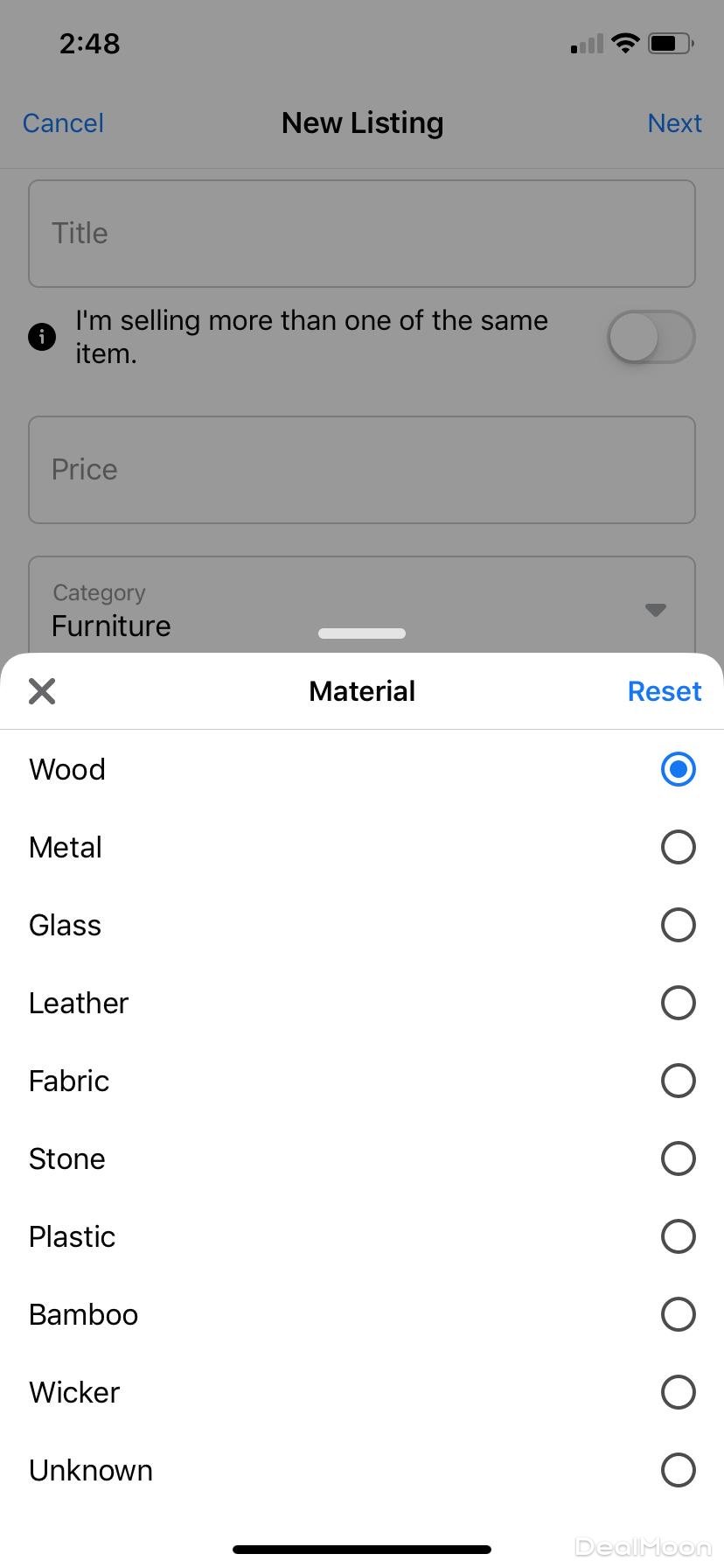724x1568 pixels.
Task: Tap the info icon beside selling text
Action: pyautogui.click(x=42, y=337)
